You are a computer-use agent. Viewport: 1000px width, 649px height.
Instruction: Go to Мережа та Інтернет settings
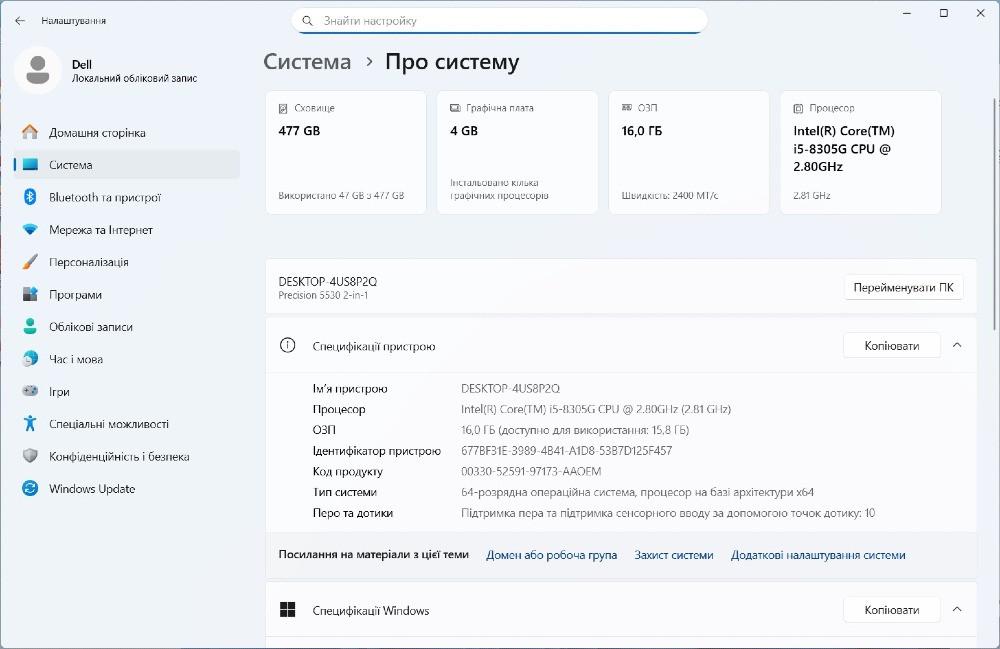click(127, 230)
